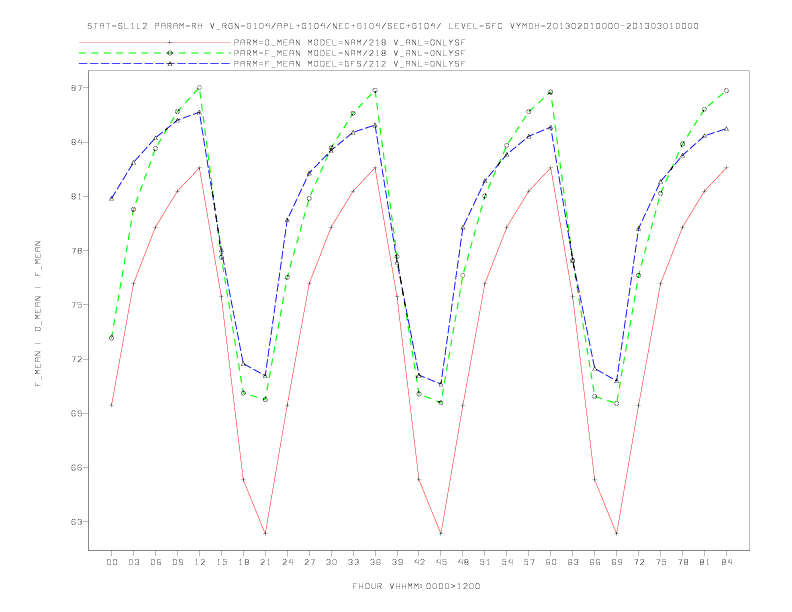
Task: Click the chart title starting with STAT=SL1L2
Action: (x=393, y=26)
